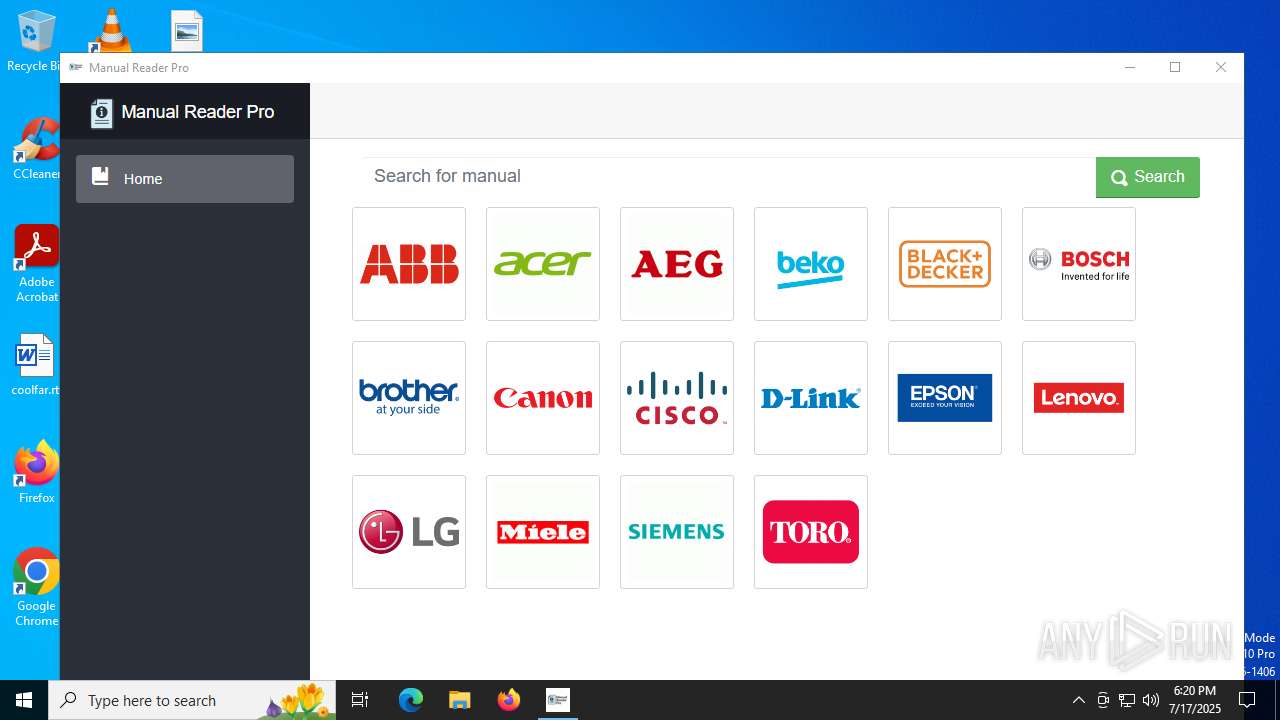1280x720 pixels.
Task: Select the Firefox desktop shortcut
Action: [x=36, y=472]
